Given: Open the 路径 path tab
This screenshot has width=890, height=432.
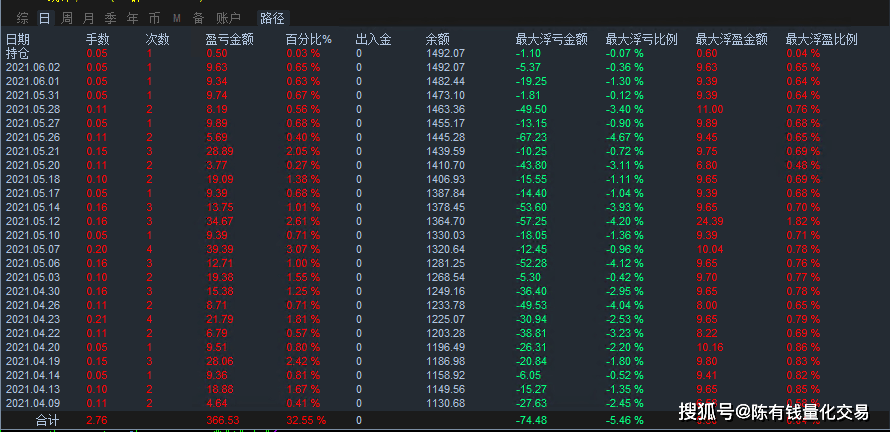Looking at the screenshot, I should tap(272, 18).
